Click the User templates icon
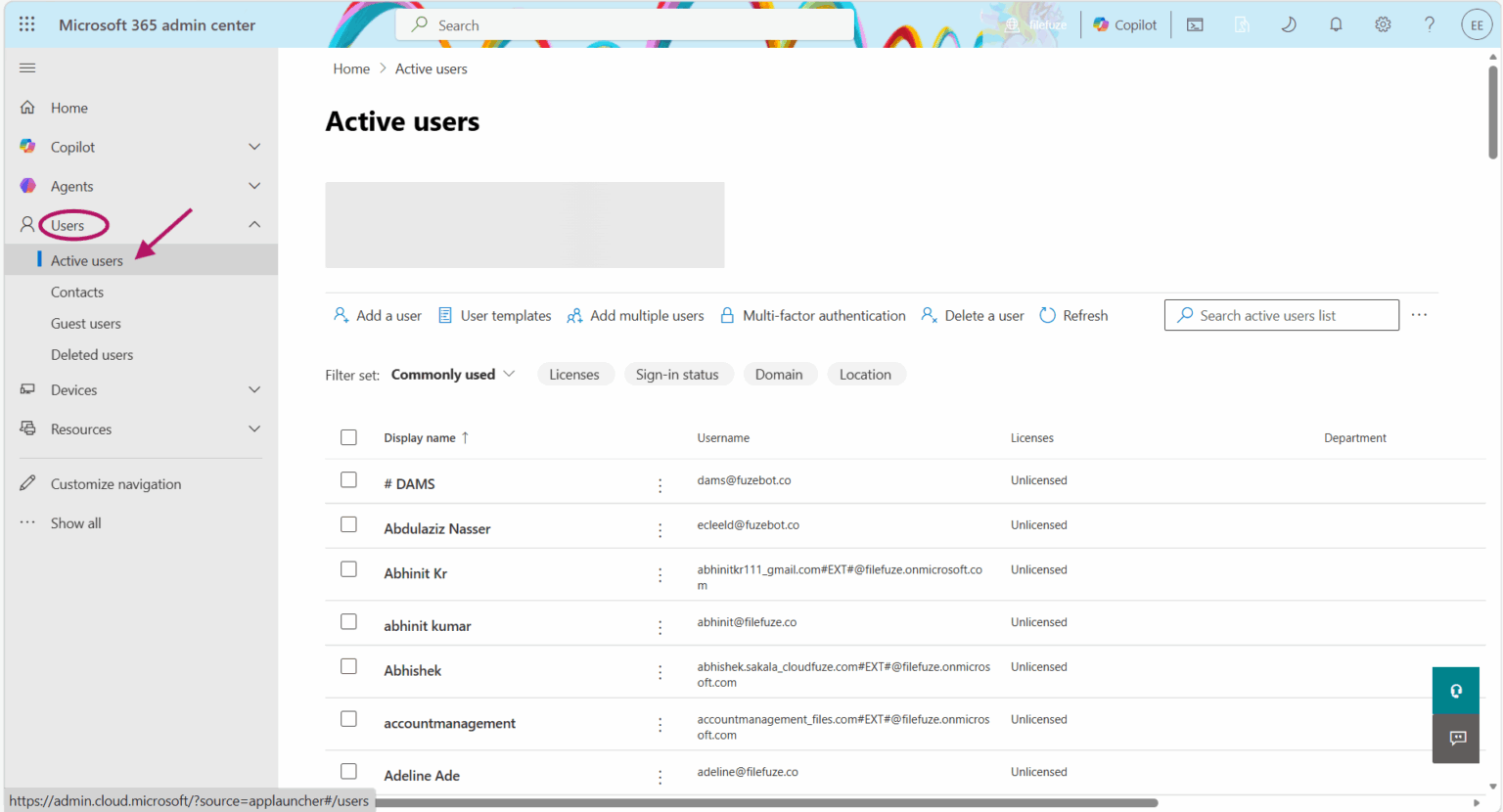1503x812 pixels. point(445,315)
